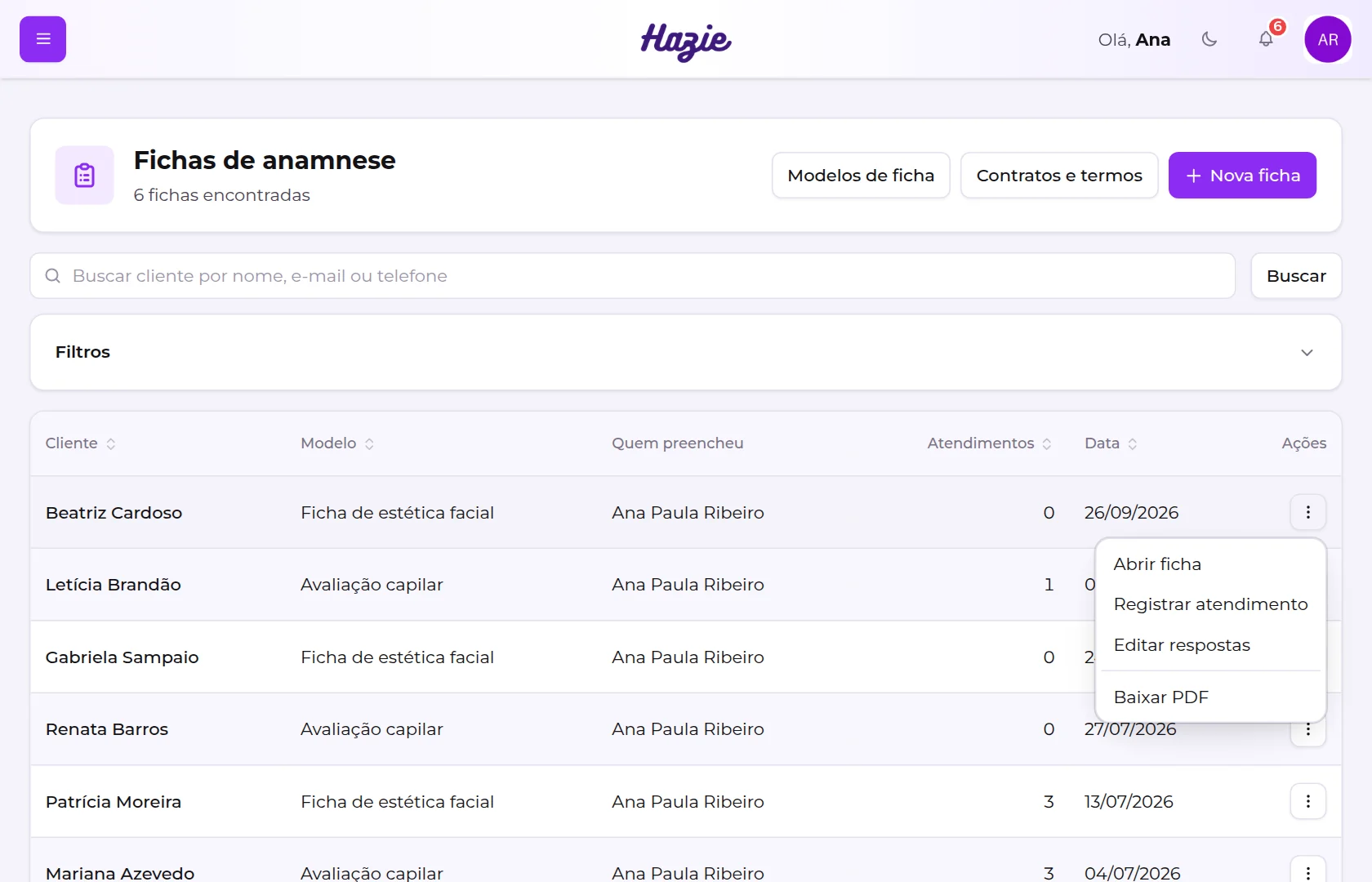Create a Nova ficha
Viewport: 1372px width, 882px height.
(1242, 175)
